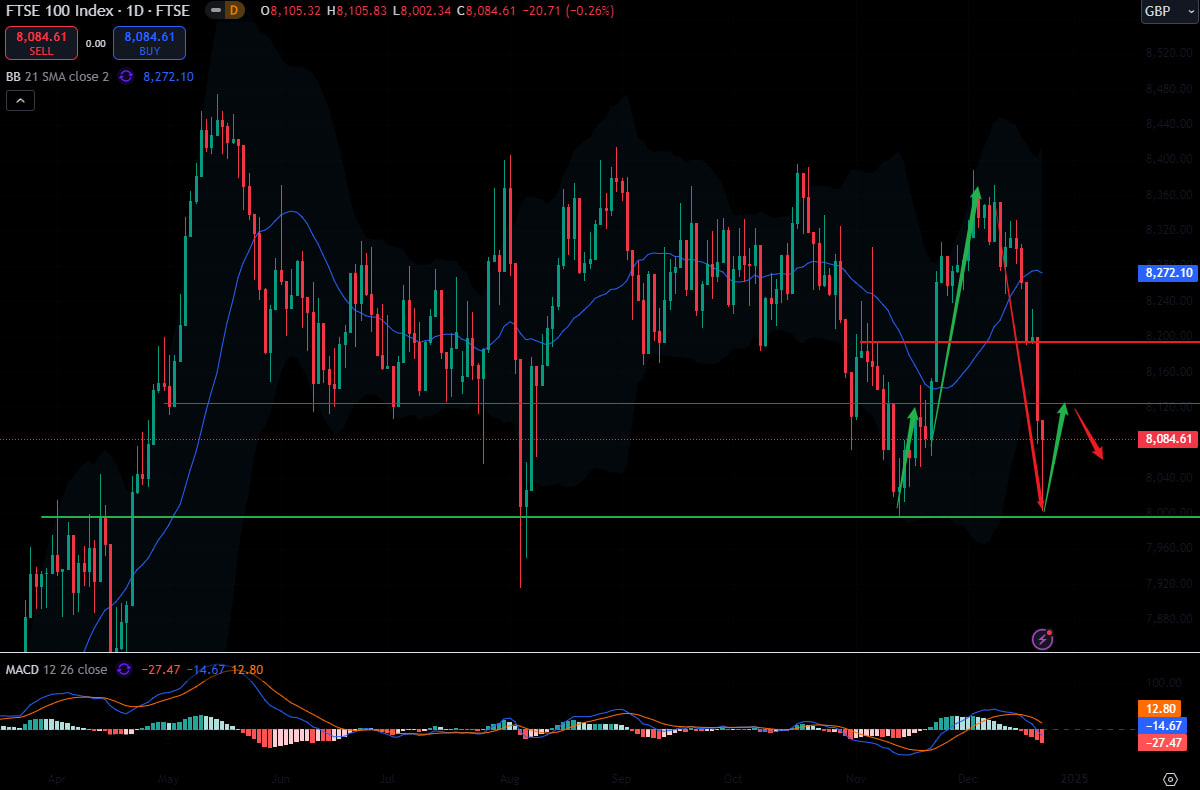Select the BB 21 SMA close 2 legend
Screen dimensions: 1200x790
(x=57, y=76)
